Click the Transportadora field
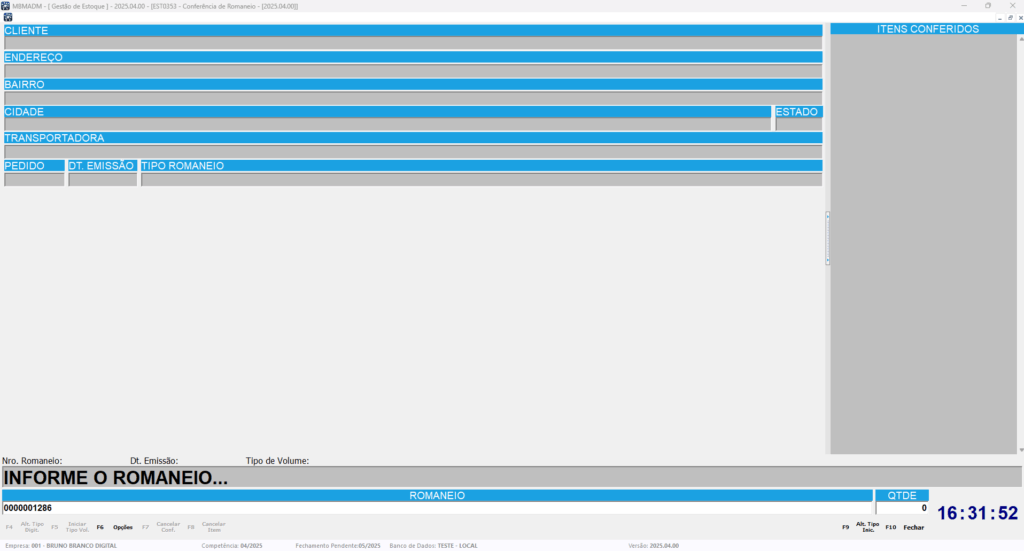 [413, 151]
